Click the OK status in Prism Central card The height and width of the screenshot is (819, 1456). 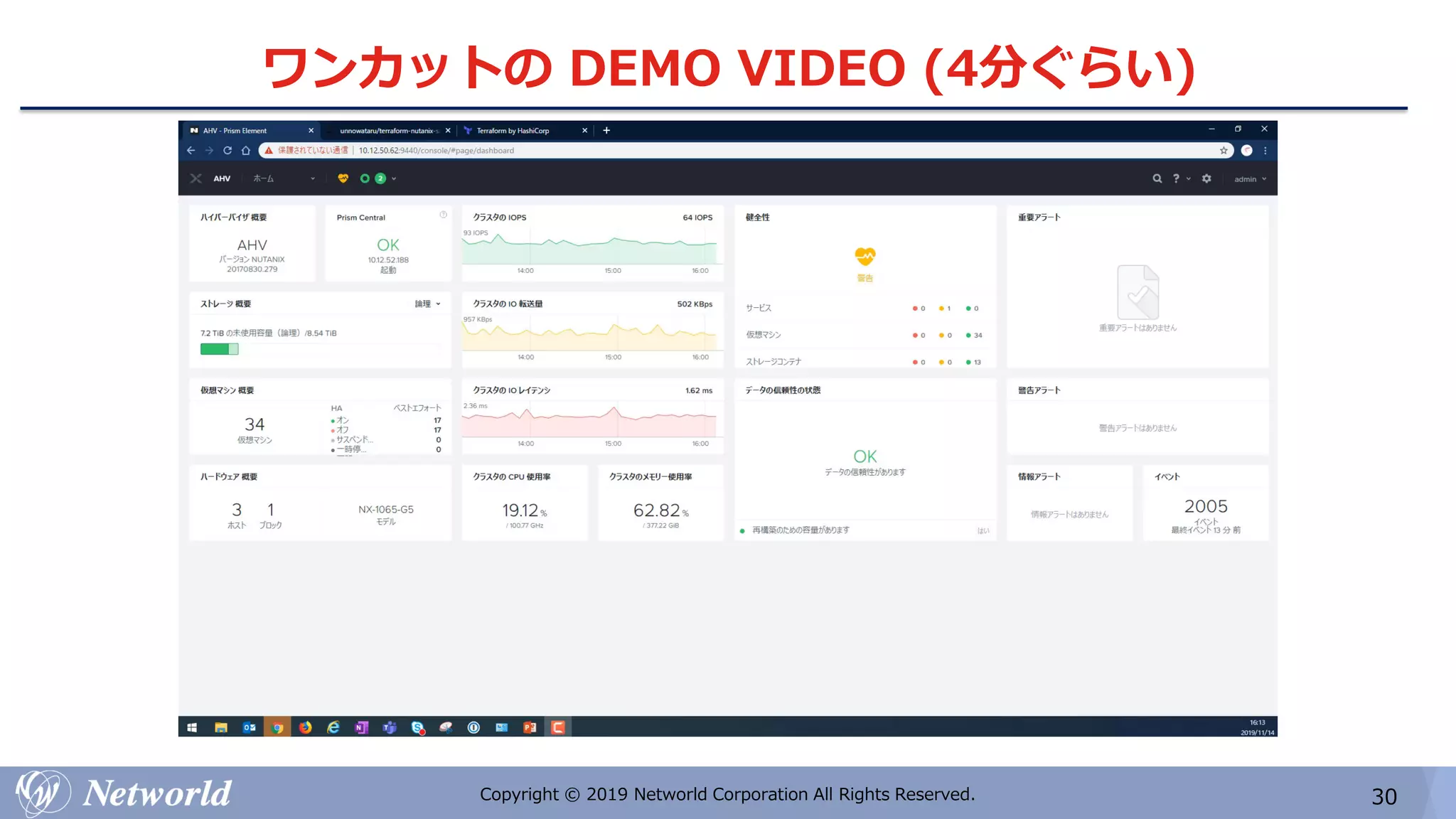point(388,245)
